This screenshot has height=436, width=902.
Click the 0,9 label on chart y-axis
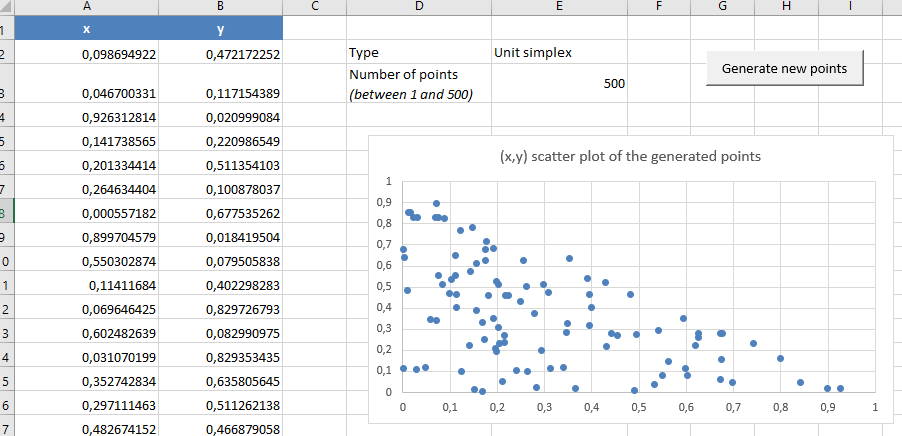point(384,202)
